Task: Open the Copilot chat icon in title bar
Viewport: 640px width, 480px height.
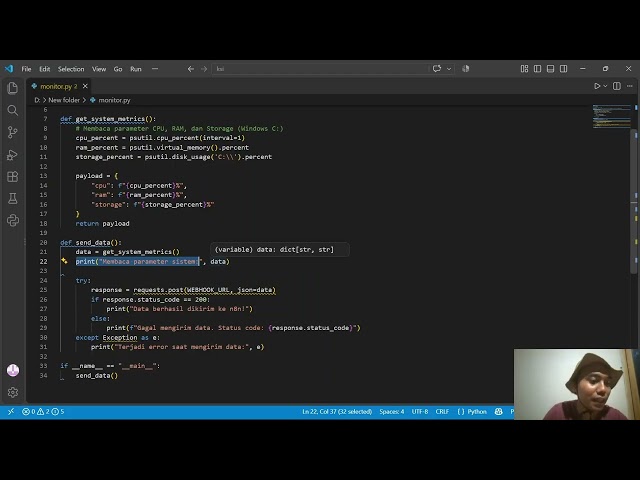Action: pyautogui.click(x=437, y=69)
